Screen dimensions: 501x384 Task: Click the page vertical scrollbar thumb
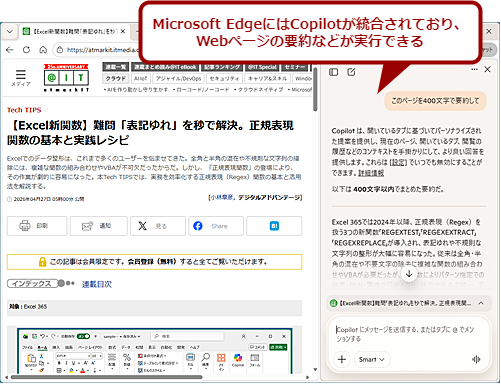[315, 88]
